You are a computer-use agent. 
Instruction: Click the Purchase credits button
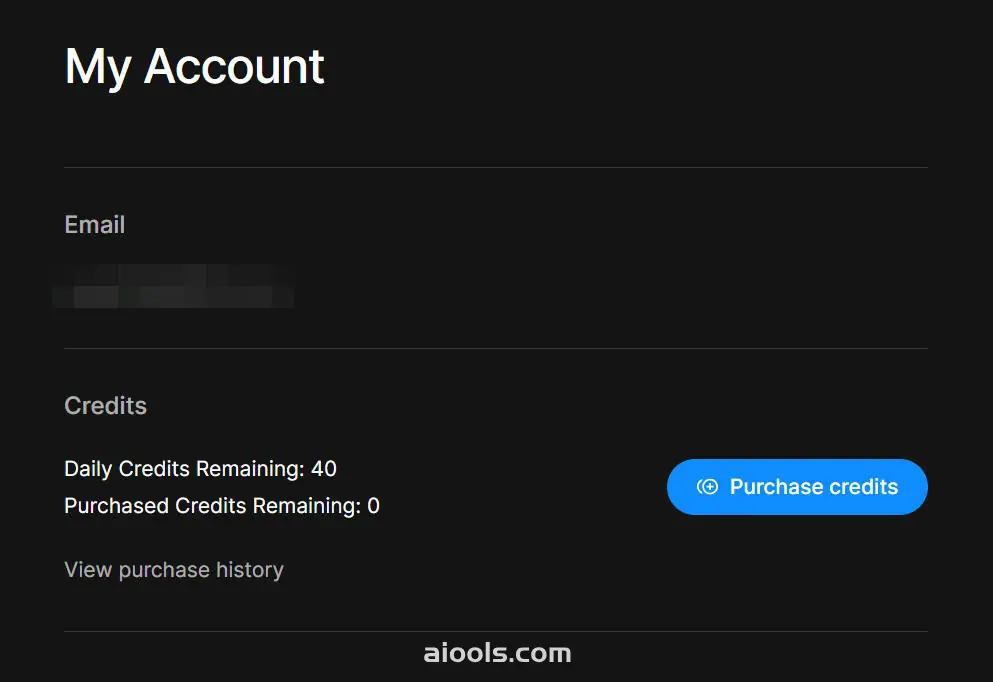797,487
